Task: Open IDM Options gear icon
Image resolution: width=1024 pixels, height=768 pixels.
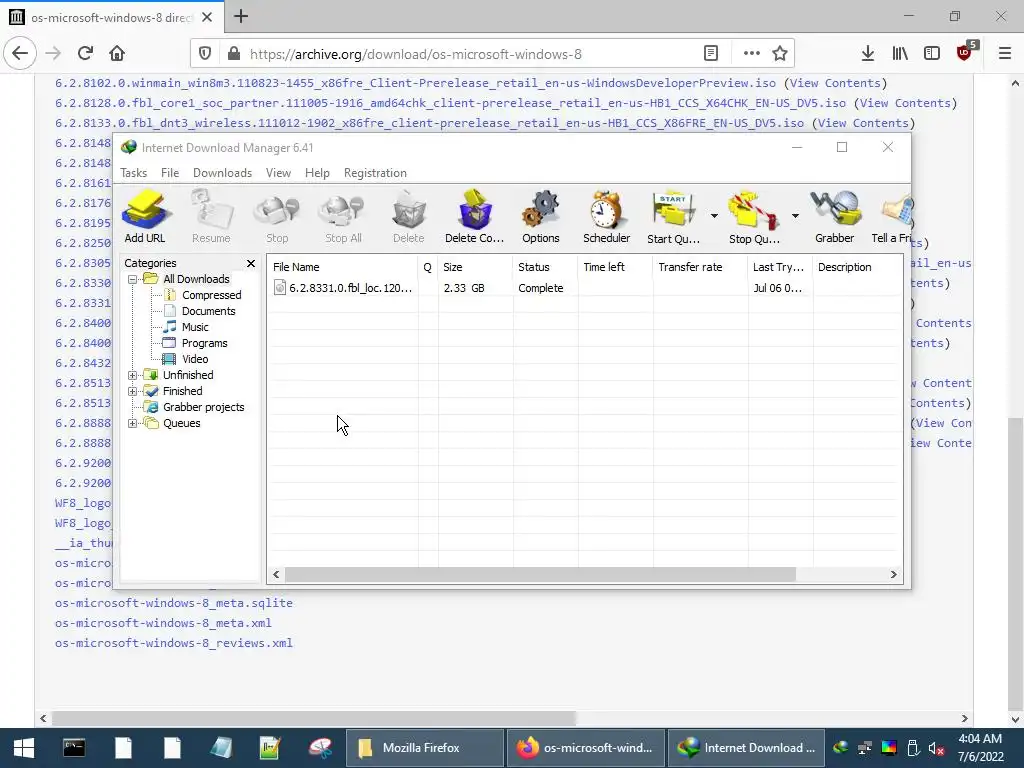Action: tap(541, 217)
